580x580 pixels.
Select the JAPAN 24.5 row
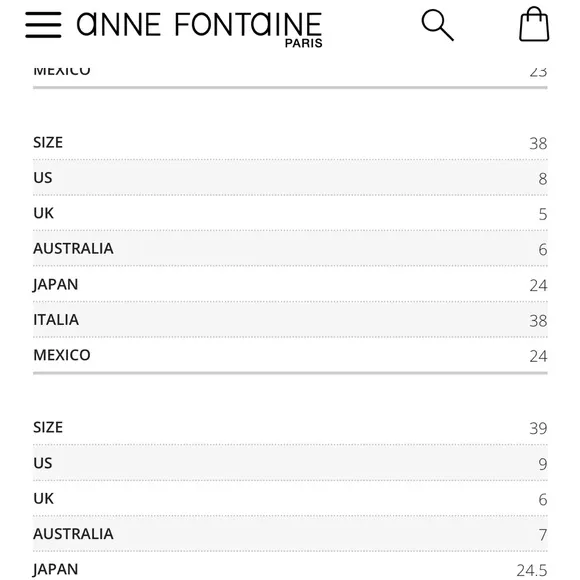290,566
